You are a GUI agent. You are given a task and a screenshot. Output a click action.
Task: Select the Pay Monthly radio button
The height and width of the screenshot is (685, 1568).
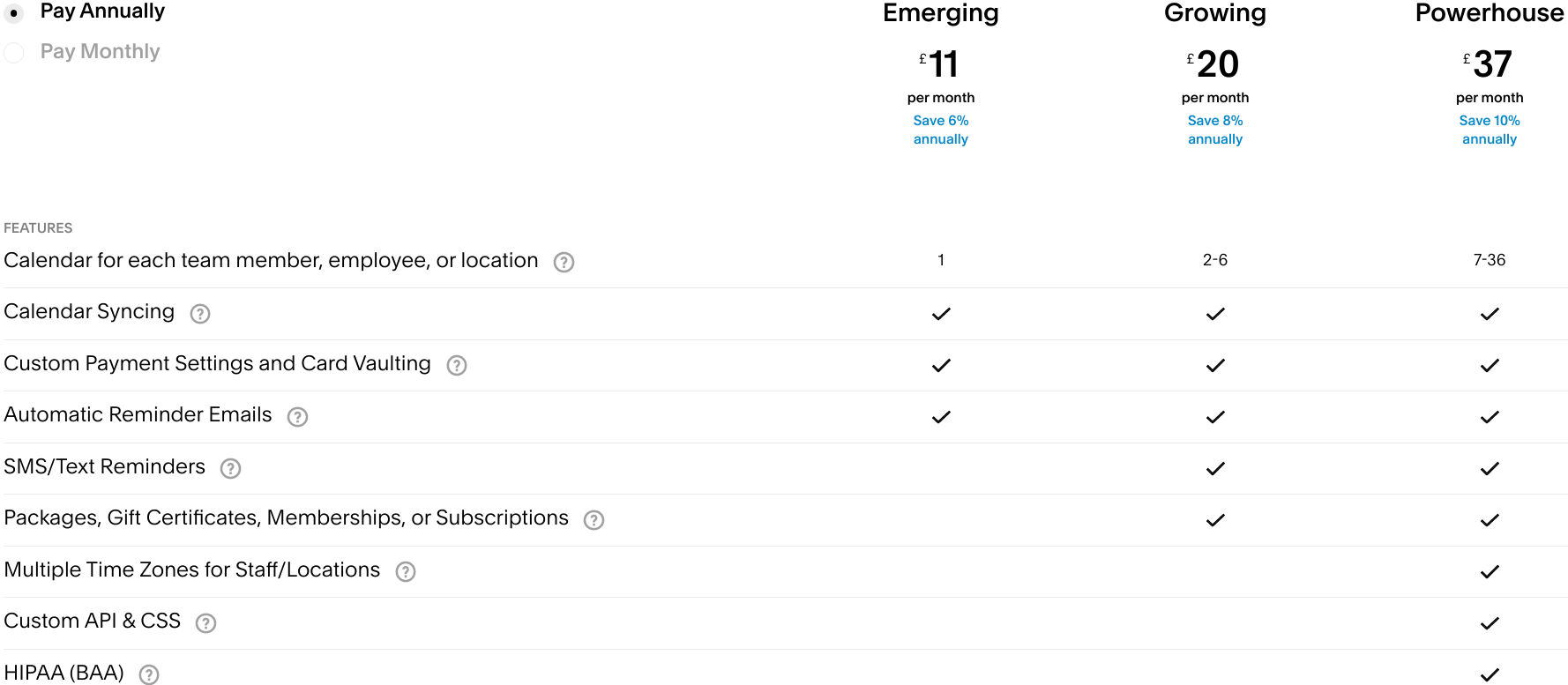point(14,53)
